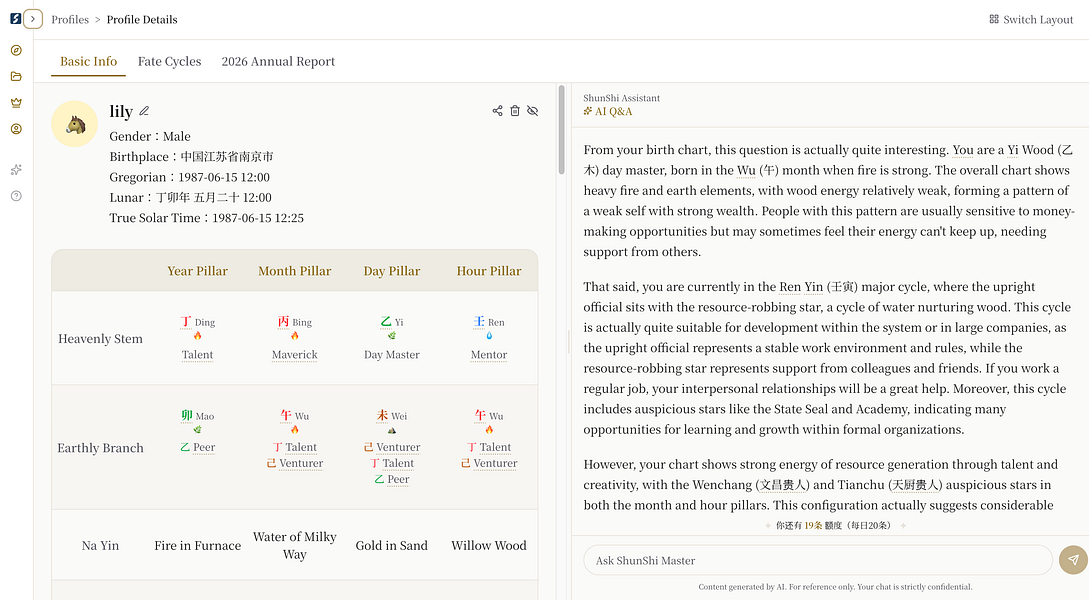
Task: Select the Basic Info tab
Action: tap(88, 61)
